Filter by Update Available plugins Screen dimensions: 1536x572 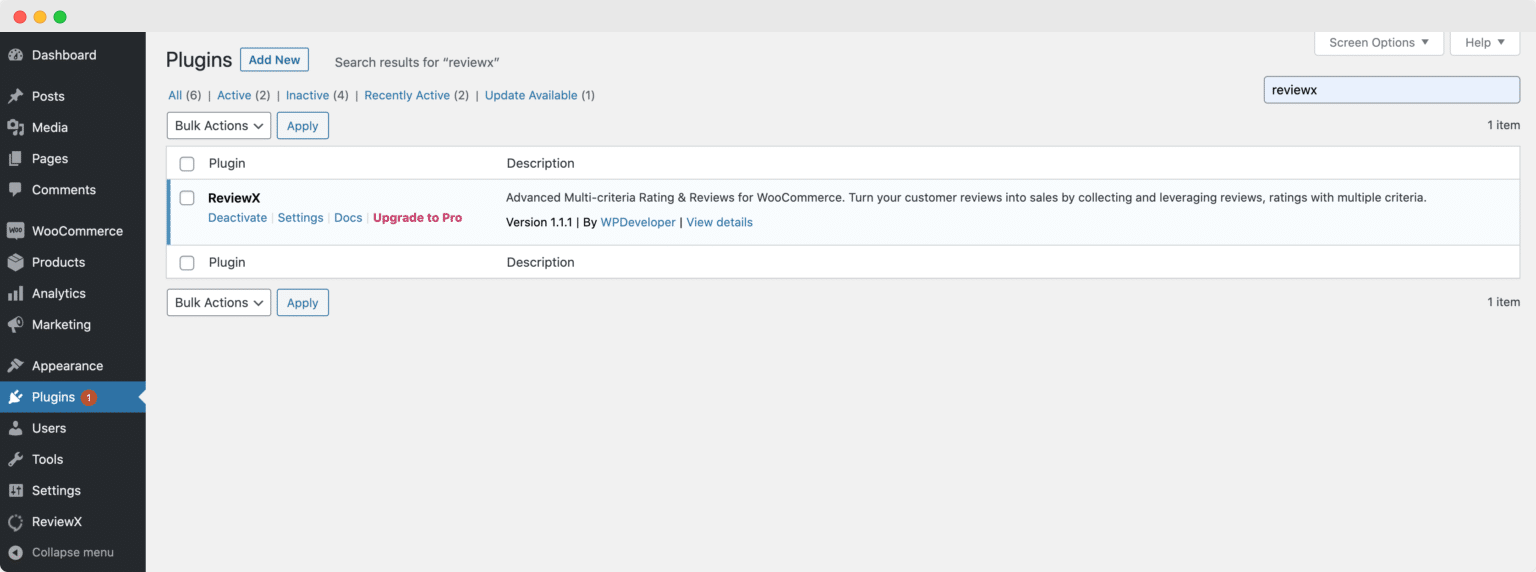pos(531,95)
